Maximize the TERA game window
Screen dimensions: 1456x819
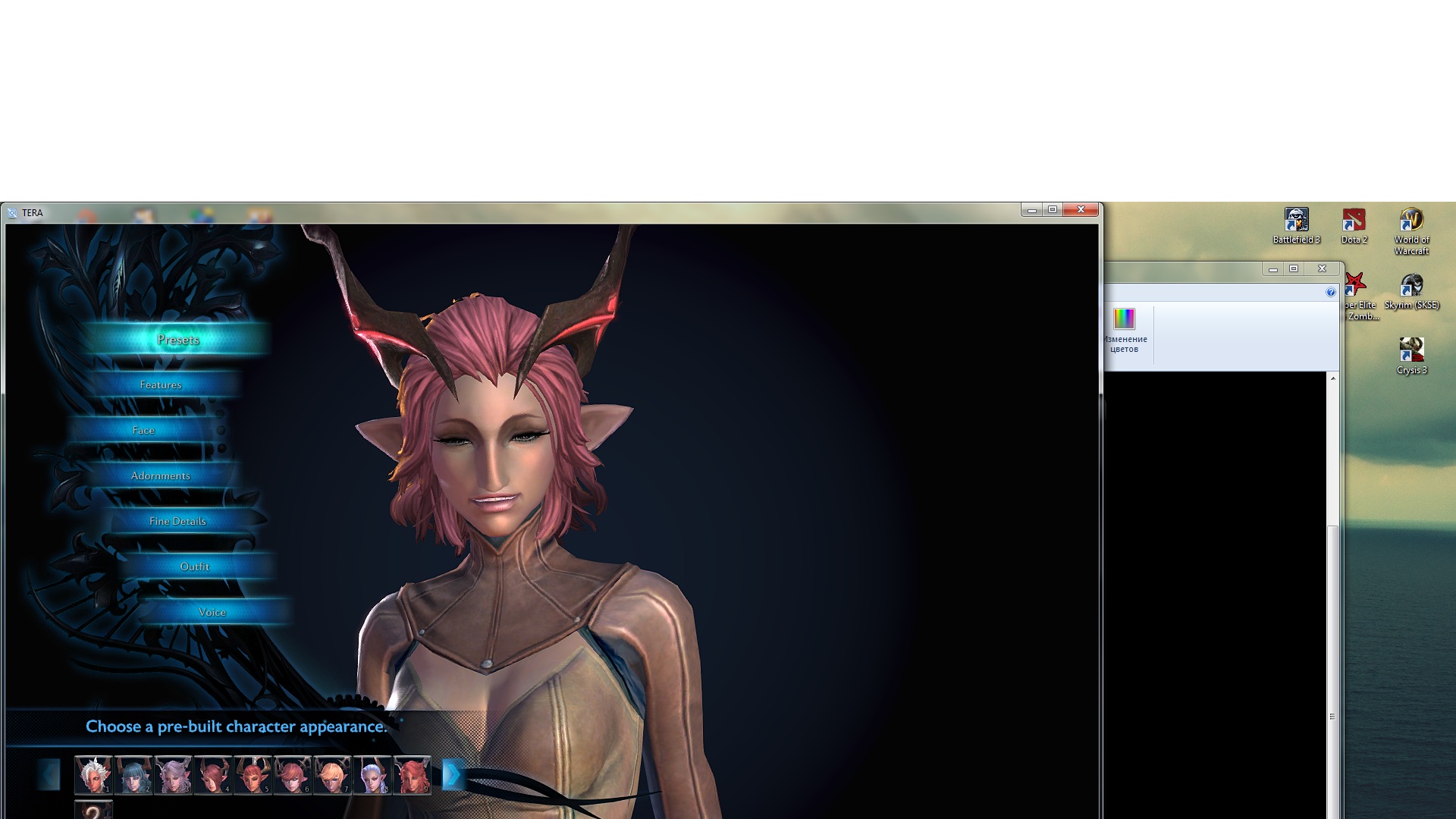(x=1053, y=210)
